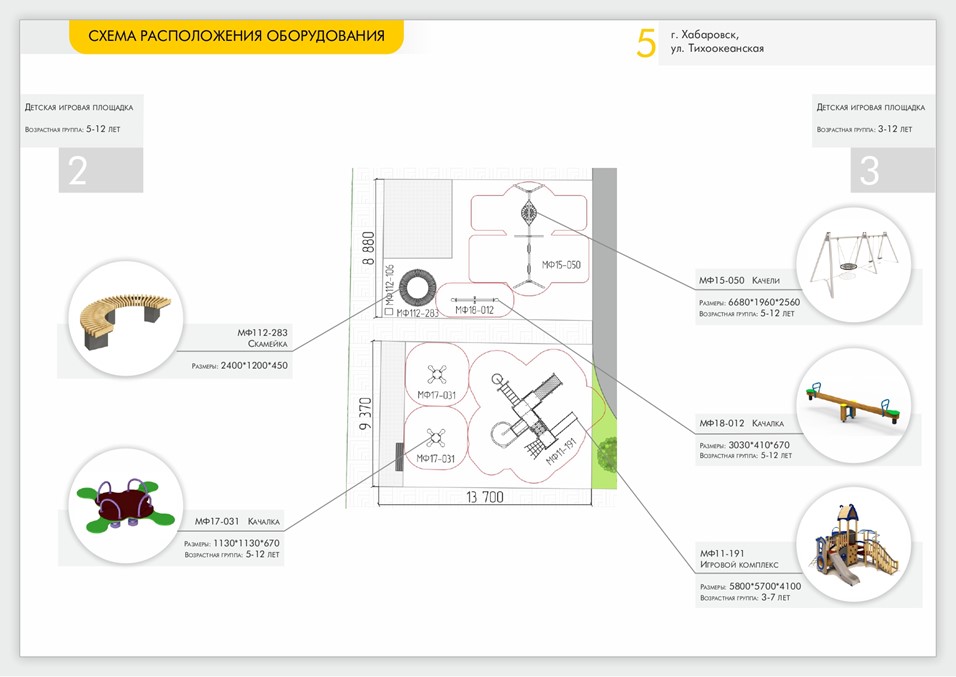
Task: Click the green tree symbol on the plan
Action: point(607,455)
